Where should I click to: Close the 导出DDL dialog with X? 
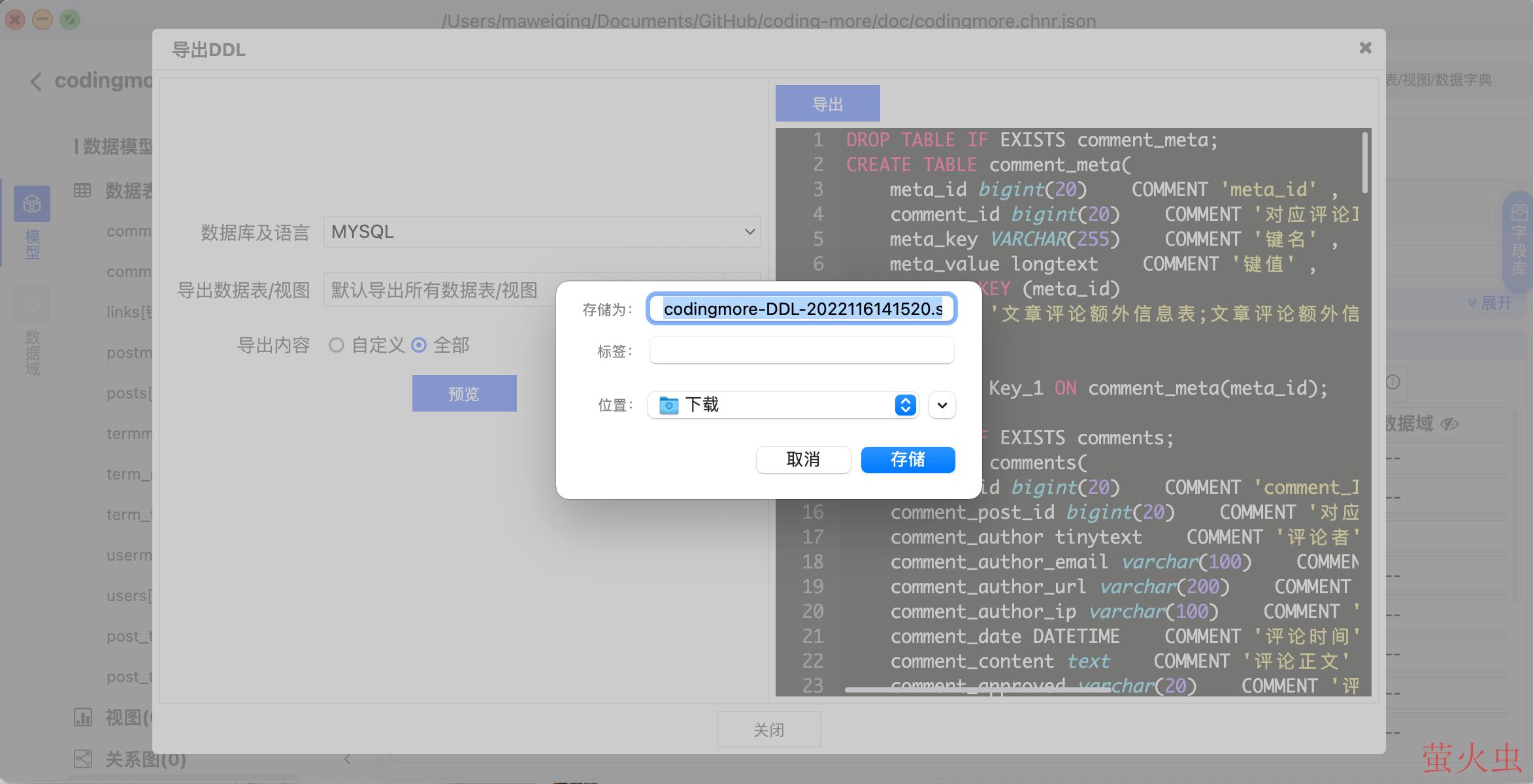coord(1365,48)
